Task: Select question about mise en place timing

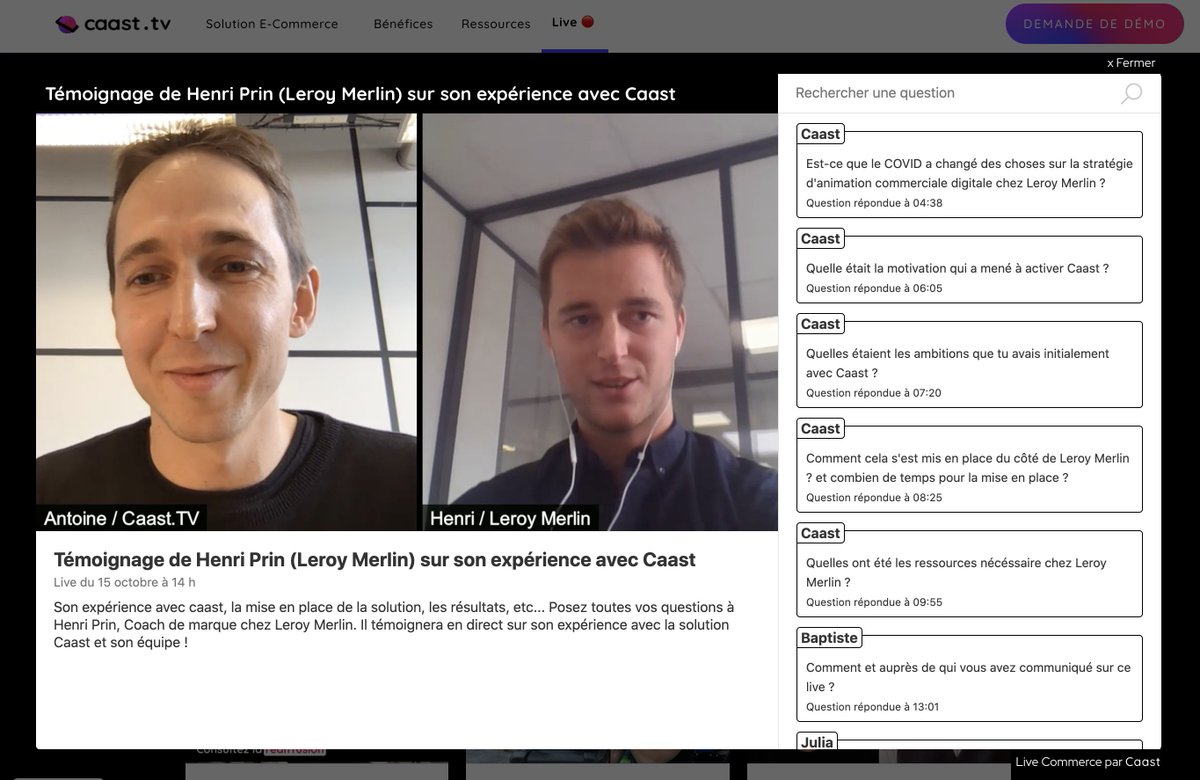Action: point(969,469)
